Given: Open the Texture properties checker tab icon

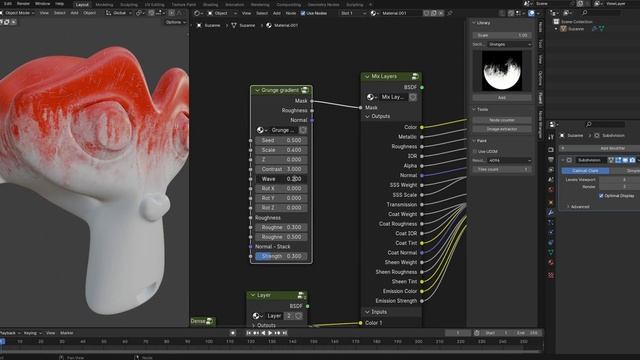Looking at the screenshot, I should [x=551, y=275].
